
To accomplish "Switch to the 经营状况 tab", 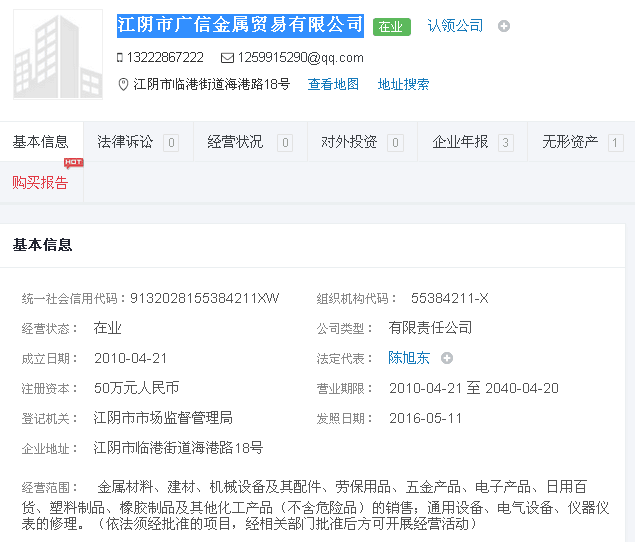I will [x=235, y=142].
